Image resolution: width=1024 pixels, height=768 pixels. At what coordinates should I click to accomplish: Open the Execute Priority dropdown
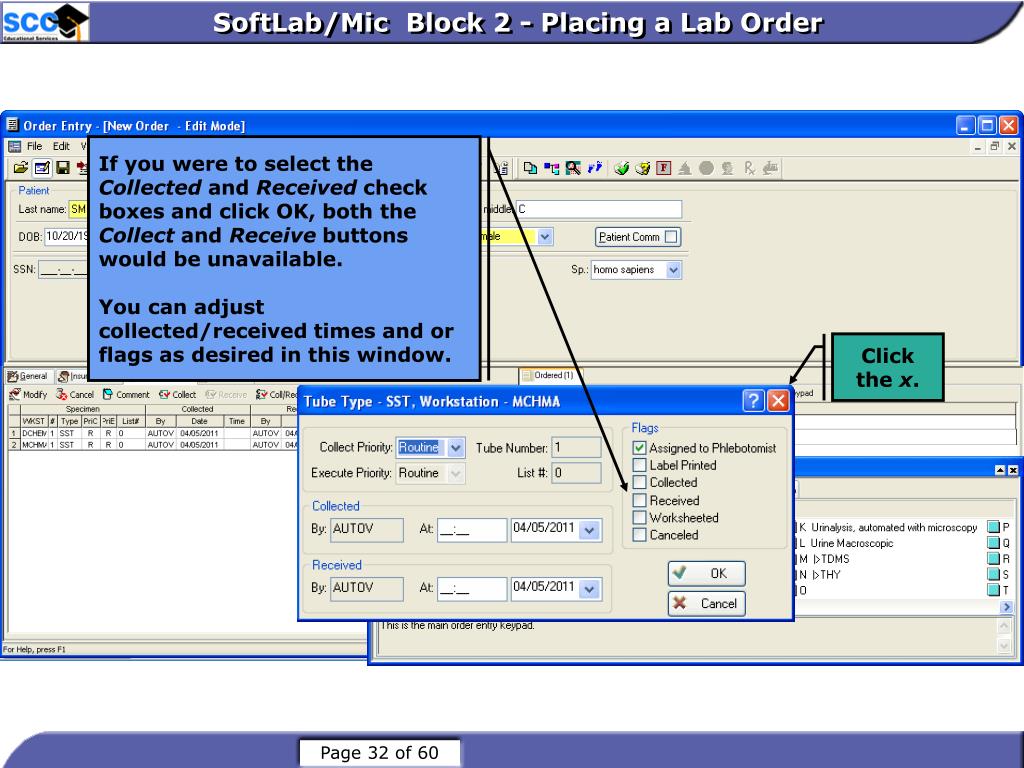(x=455, y=473)
